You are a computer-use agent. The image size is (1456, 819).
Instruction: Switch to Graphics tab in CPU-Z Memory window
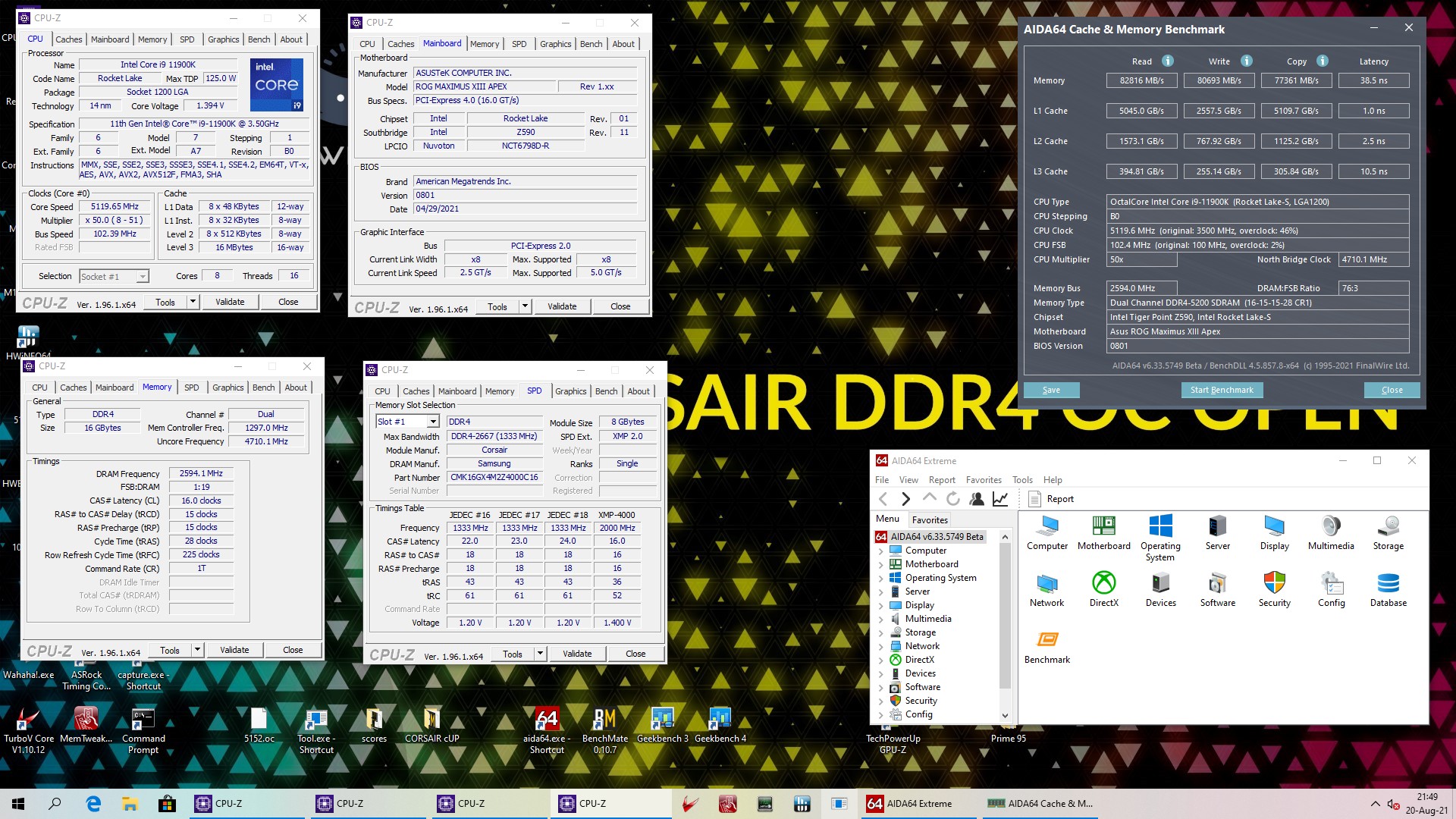click(x=228, y=388)
